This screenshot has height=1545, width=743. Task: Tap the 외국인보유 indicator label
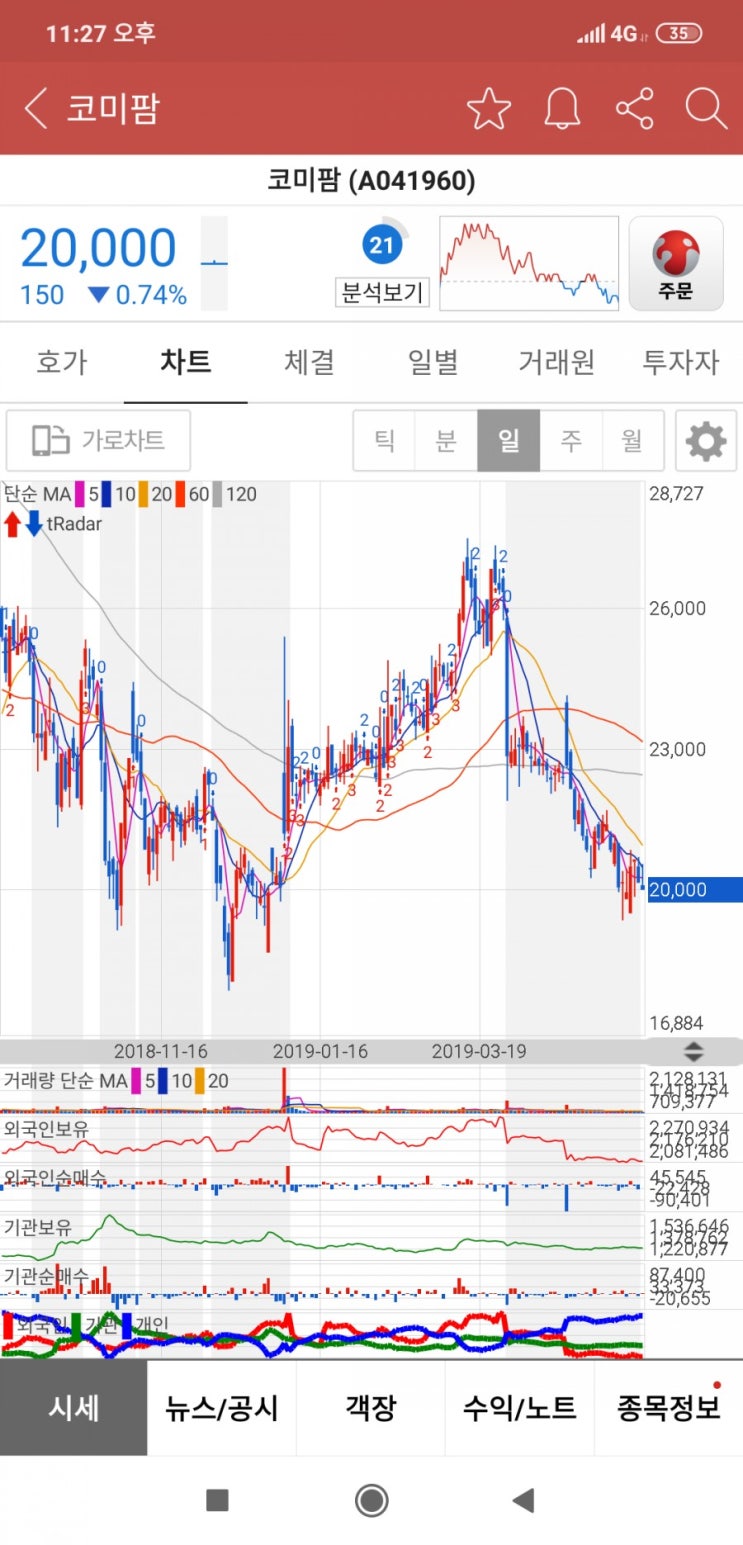click(x=46, y=1129)
